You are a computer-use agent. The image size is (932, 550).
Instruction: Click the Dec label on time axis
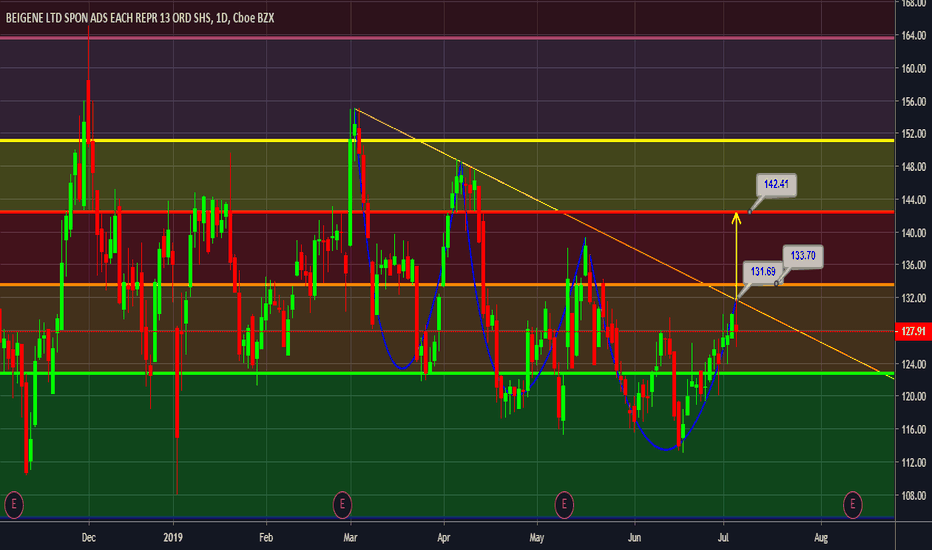[x=89, y=538]
